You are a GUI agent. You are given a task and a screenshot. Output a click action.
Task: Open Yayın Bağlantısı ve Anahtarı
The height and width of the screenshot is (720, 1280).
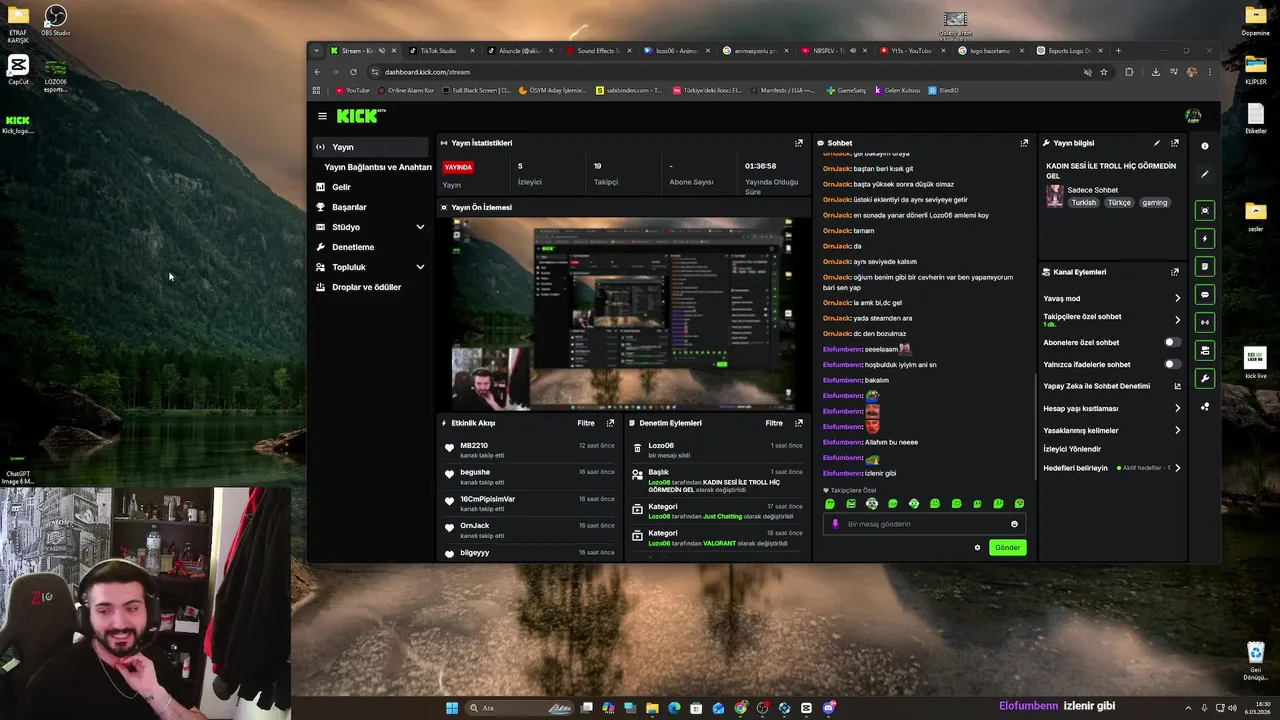click(378, 167)
